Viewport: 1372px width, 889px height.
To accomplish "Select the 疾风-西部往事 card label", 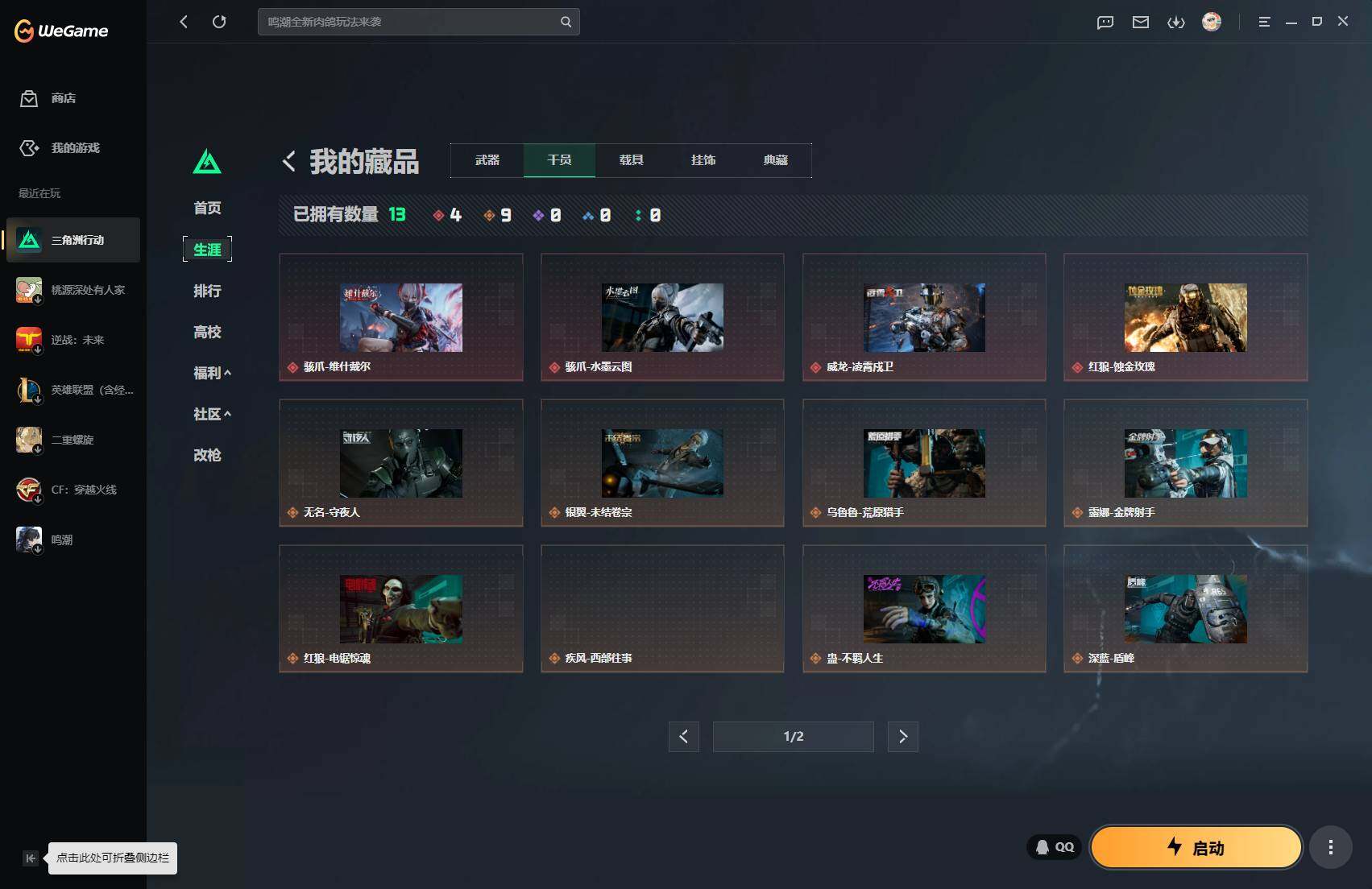I will click(x=599, y=658).
